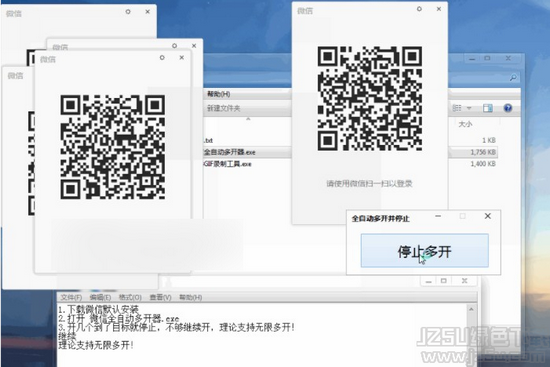
Task: Select the 全自动多开器.exe file
Action: coord(230,152)
